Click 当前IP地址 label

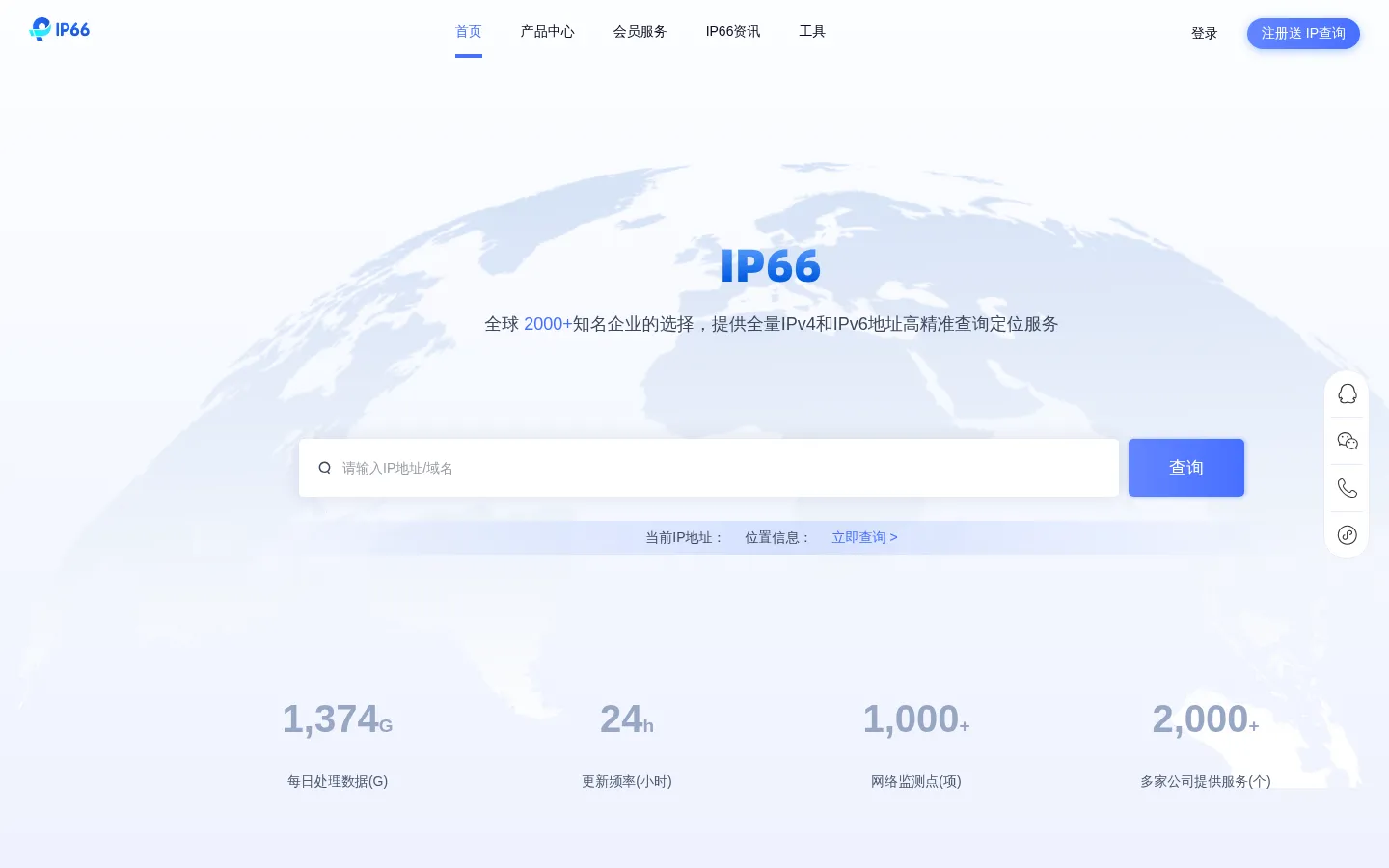point(685,537)
